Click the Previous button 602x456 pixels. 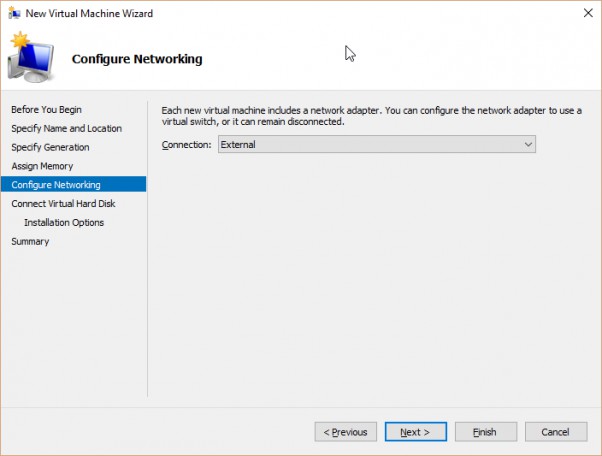coord(346,432)
